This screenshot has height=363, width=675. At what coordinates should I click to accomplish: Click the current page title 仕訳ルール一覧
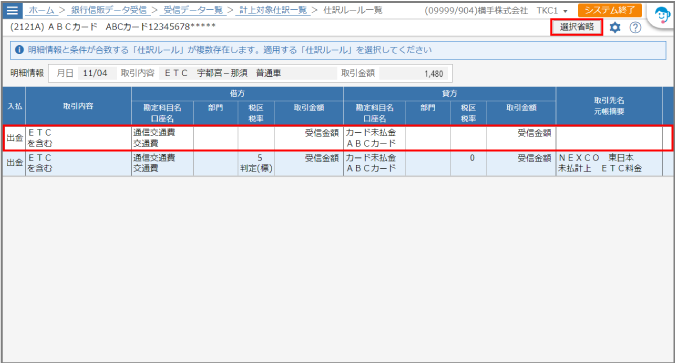pos(353,10)
